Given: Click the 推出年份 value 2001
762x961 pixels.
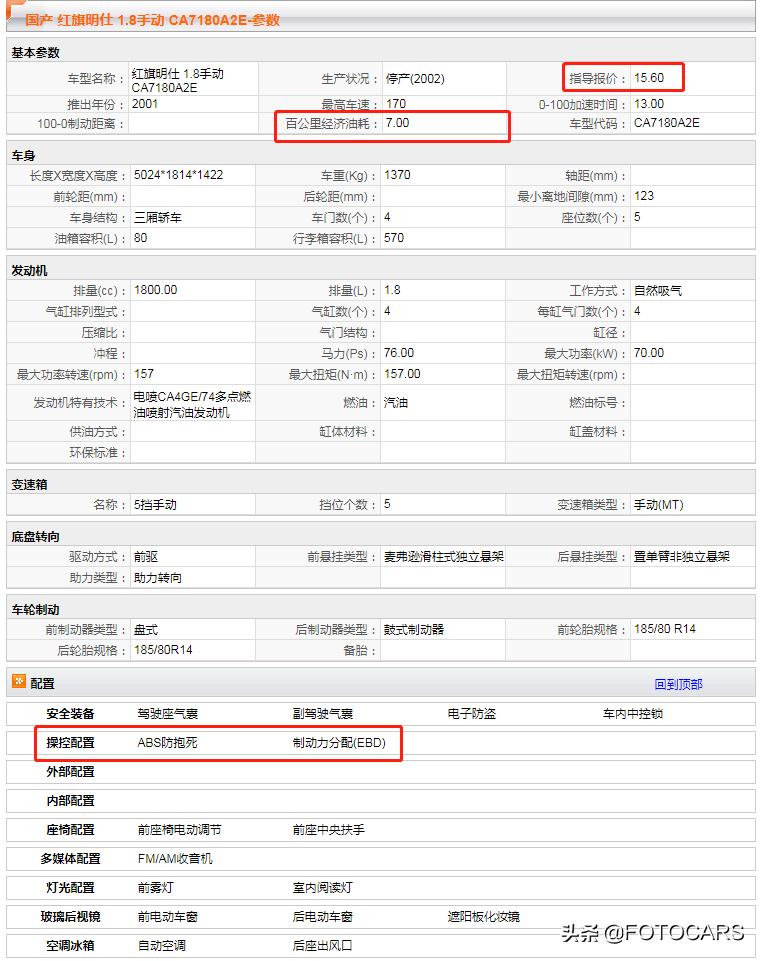Looking at the screenshot, I should click(x=145, y=104).
